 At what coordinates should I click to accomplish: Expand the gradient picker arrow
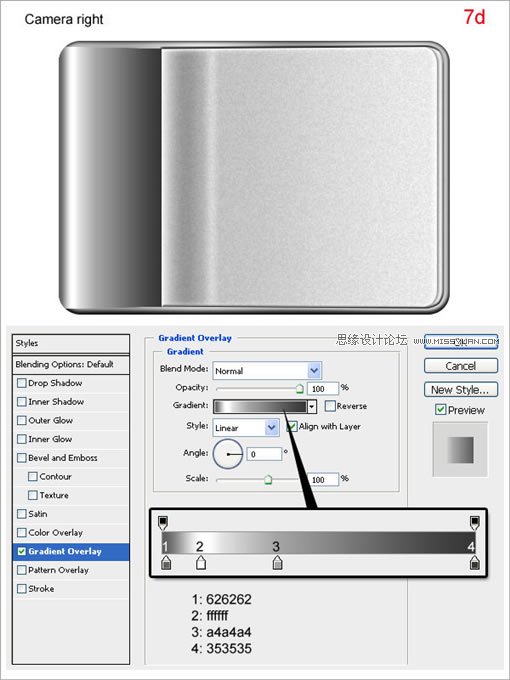click(311, 406)
